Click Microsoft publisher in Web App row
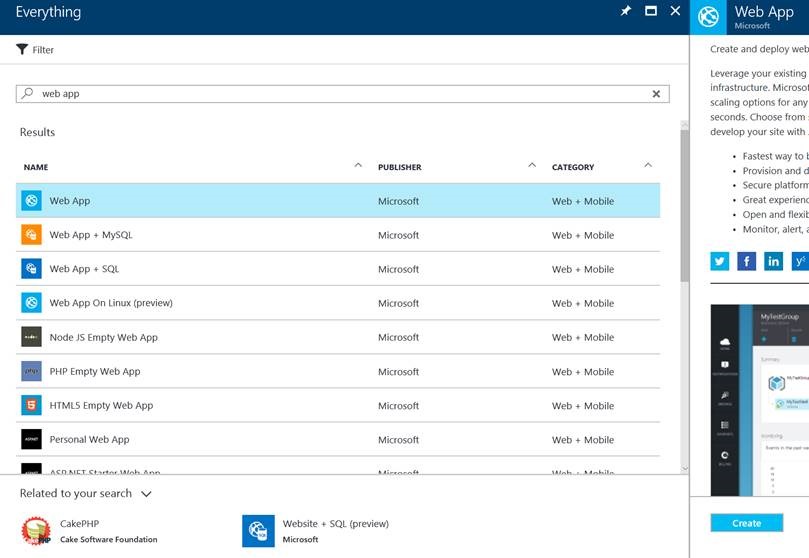Viewport: 809px width, 558px height. [398, 201]
